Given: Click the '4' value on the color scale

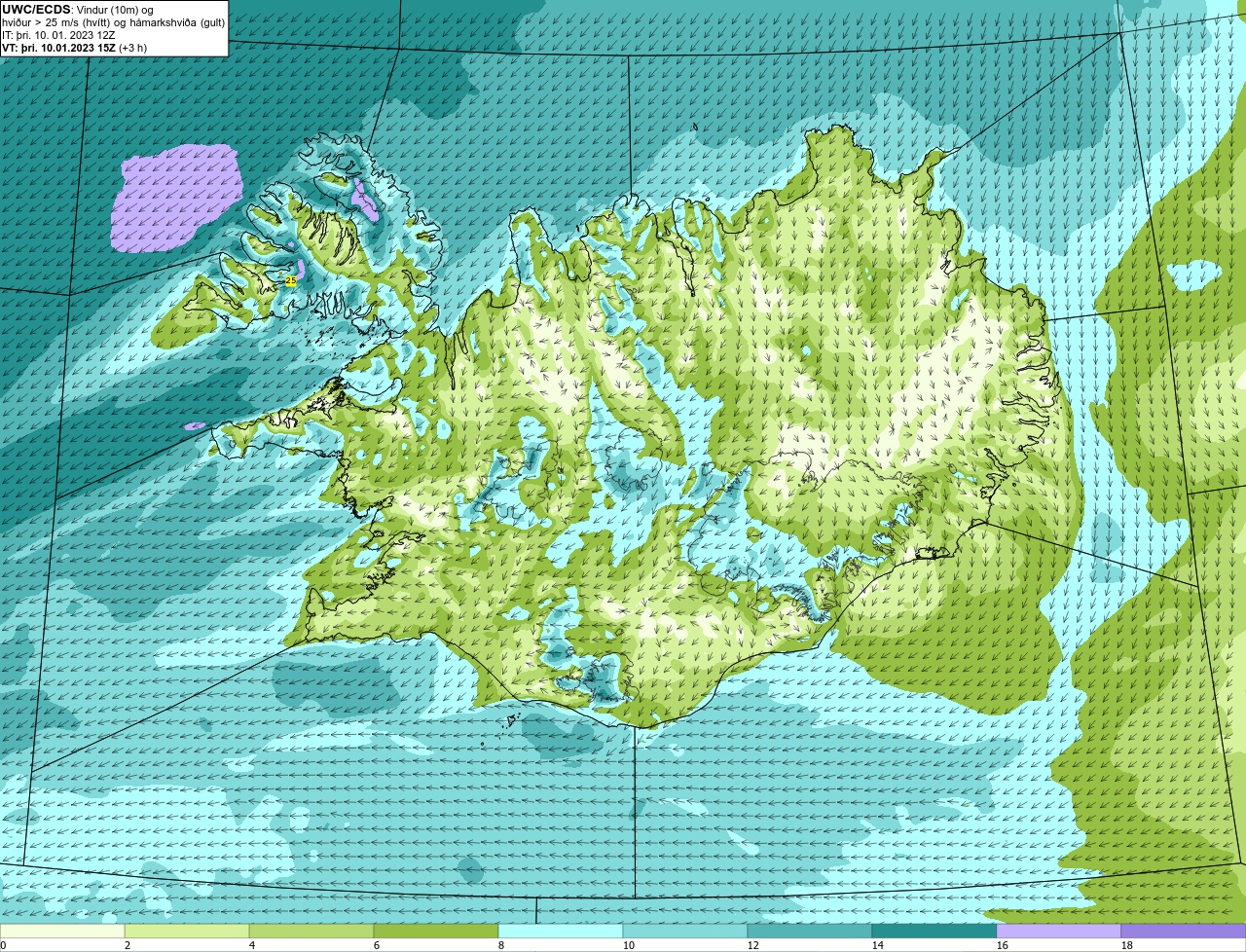Looking at the screenshot, I should pos(252,945).
